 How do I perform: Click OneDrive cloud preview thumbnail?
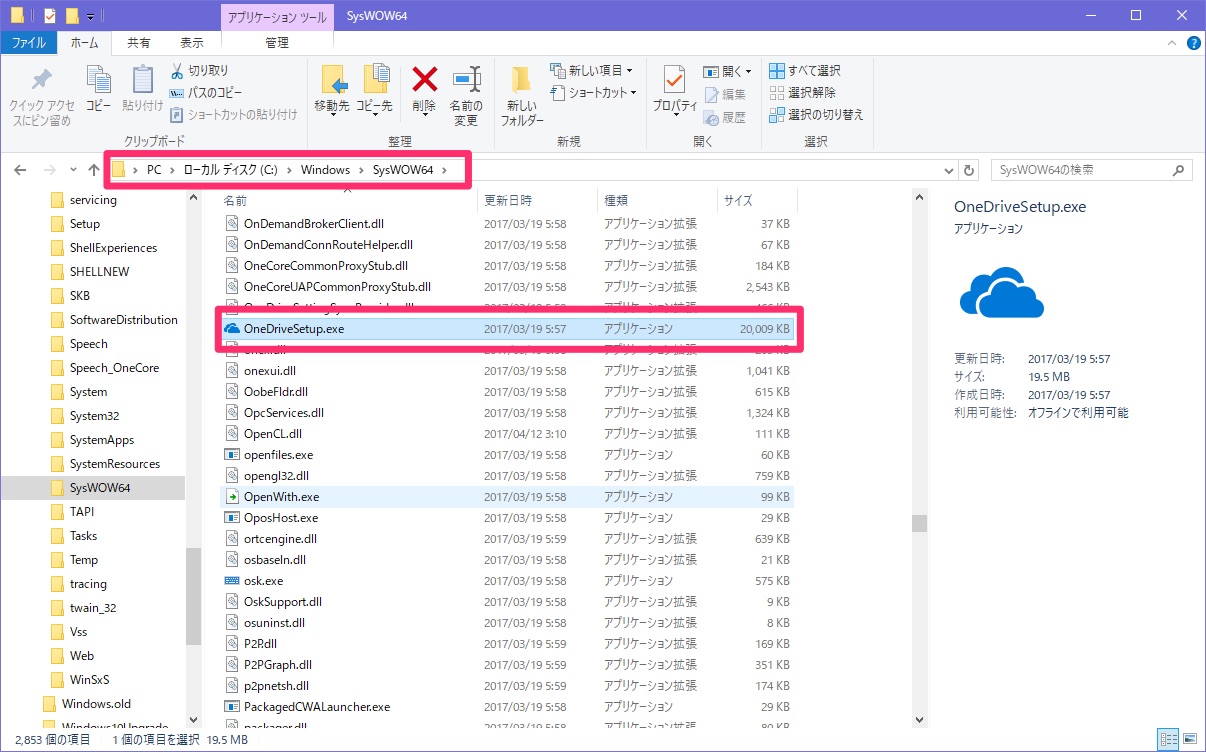click(1002, 291)
